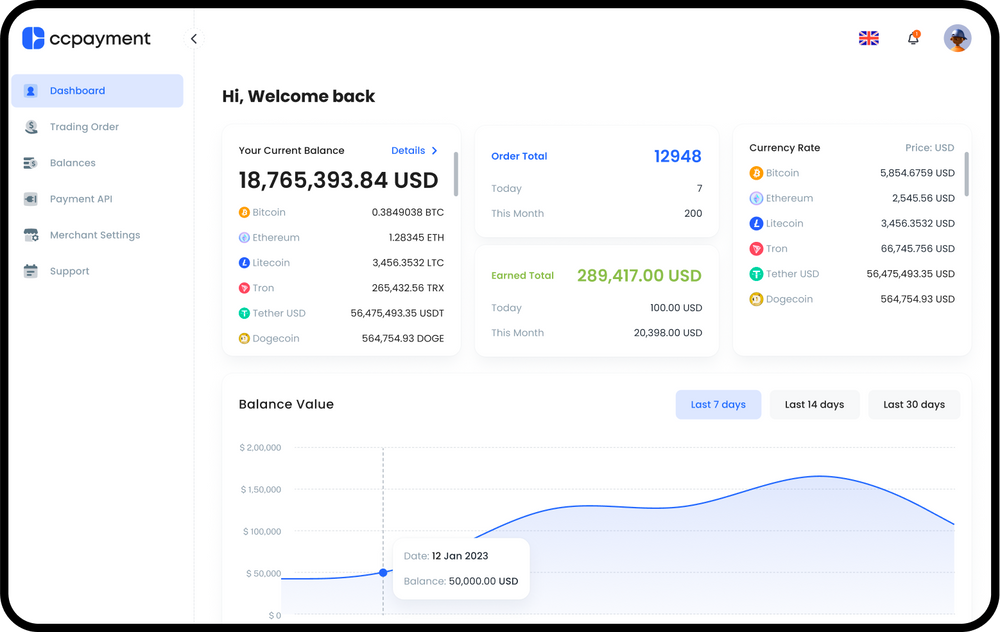Click the 5,854.6759 USD Bitcoin rate
Screen dimensions: 1000x632
pyautogui.click(x=917, y=173)
